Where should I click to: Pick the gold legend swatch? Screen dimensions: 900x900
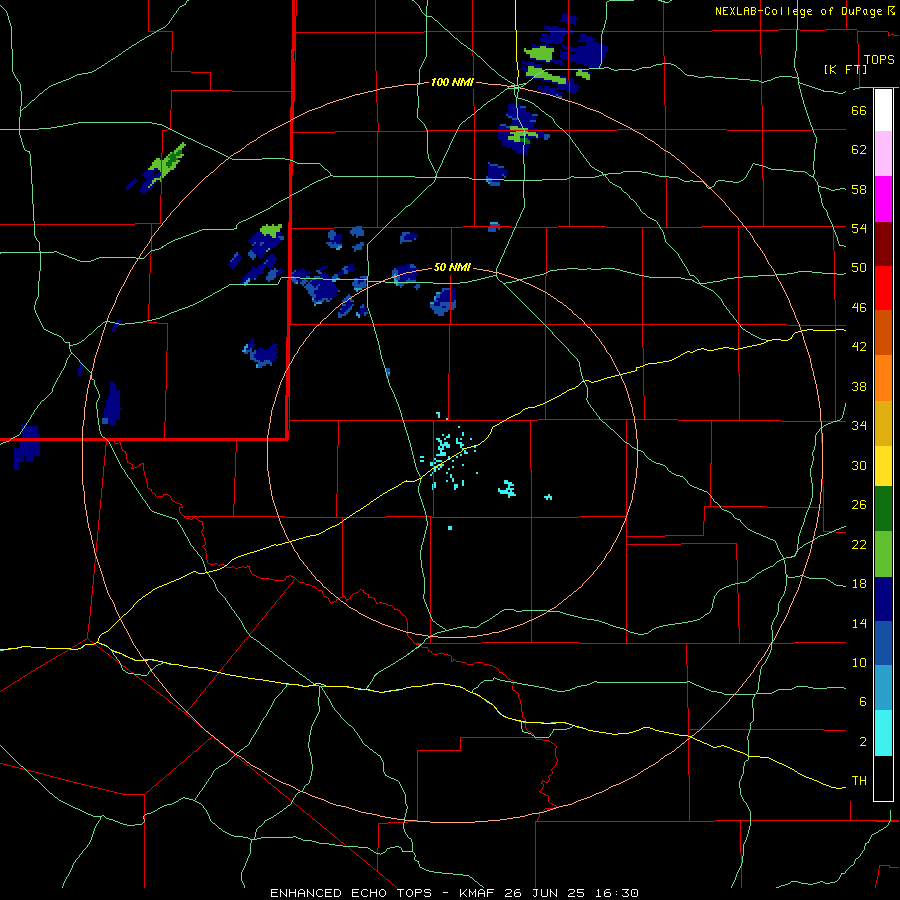[883, 423]
